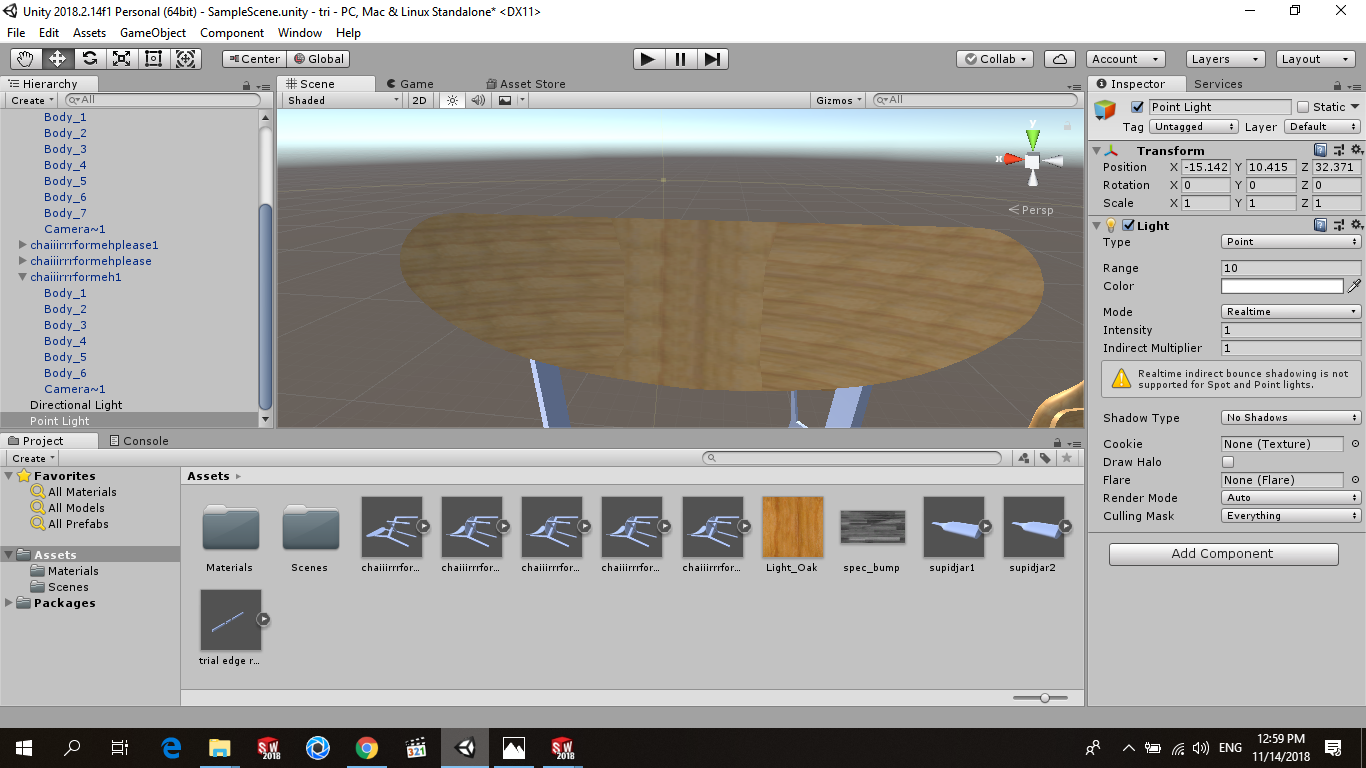The height and width of the screenshot is (768, 1366).
Task: Uncheck the Light component checkbox
Action: coord(1129,226)
